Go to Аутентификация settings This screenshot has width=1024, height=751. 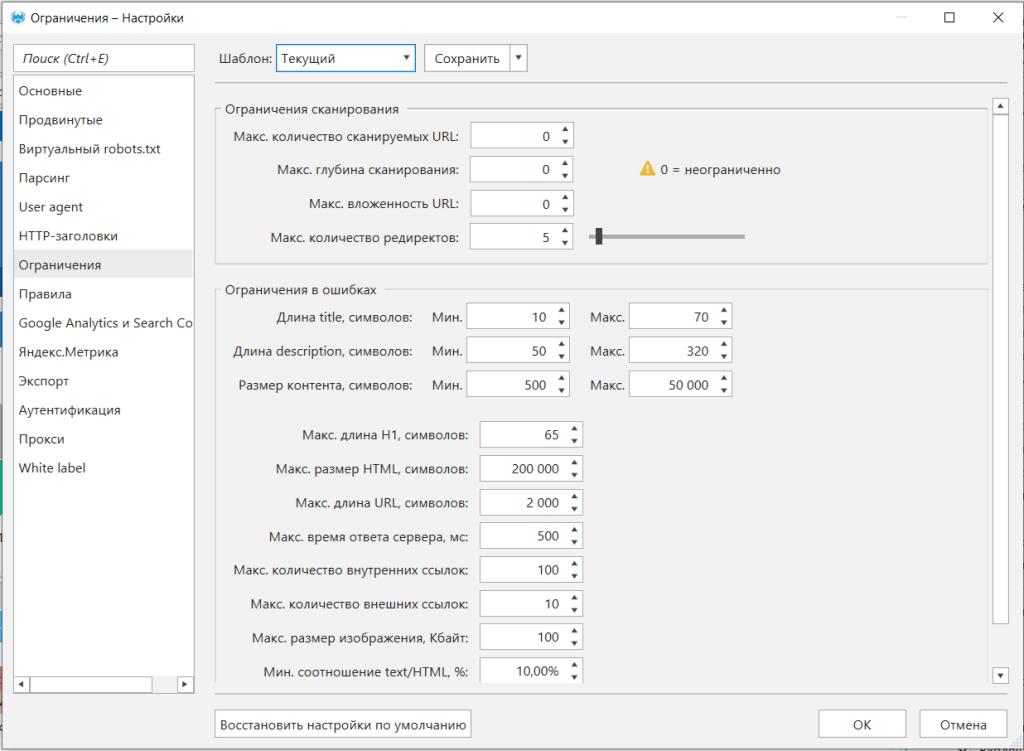pos(103,410)
